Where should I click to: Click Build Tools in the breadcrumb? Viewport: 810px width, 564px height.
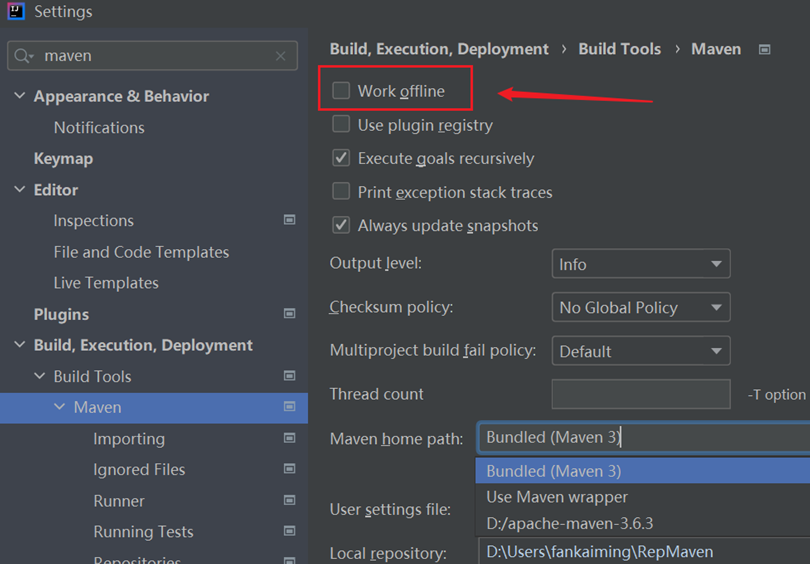(619, 49)
